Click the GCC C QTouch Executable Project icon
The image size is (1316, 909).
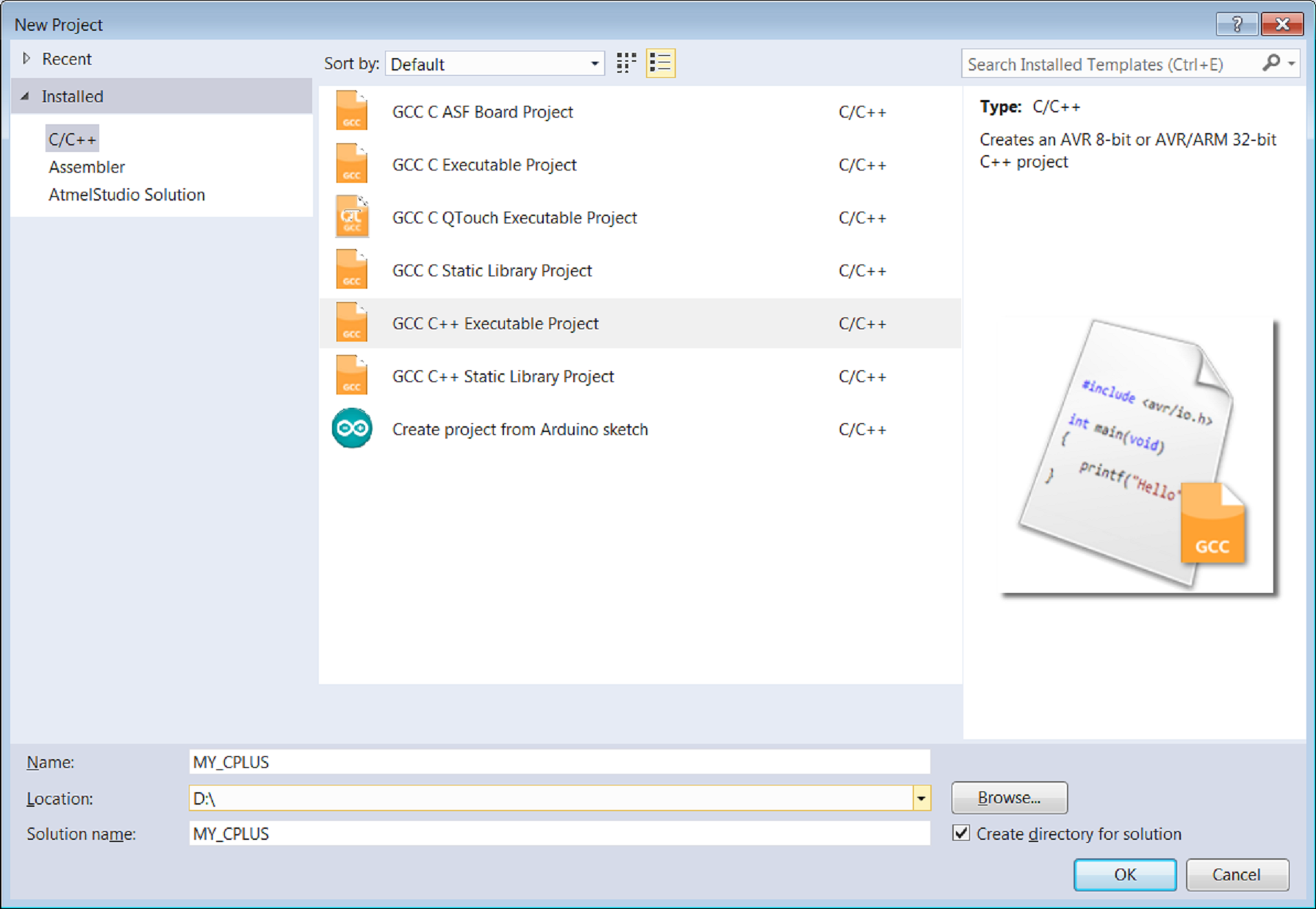click(351, 218)
